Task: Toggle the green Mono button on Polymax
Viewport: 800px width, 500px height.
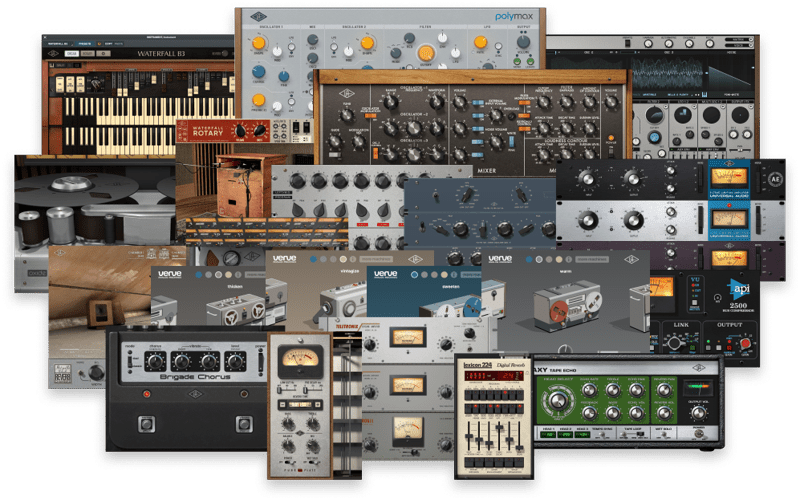Action: (517, 61)
